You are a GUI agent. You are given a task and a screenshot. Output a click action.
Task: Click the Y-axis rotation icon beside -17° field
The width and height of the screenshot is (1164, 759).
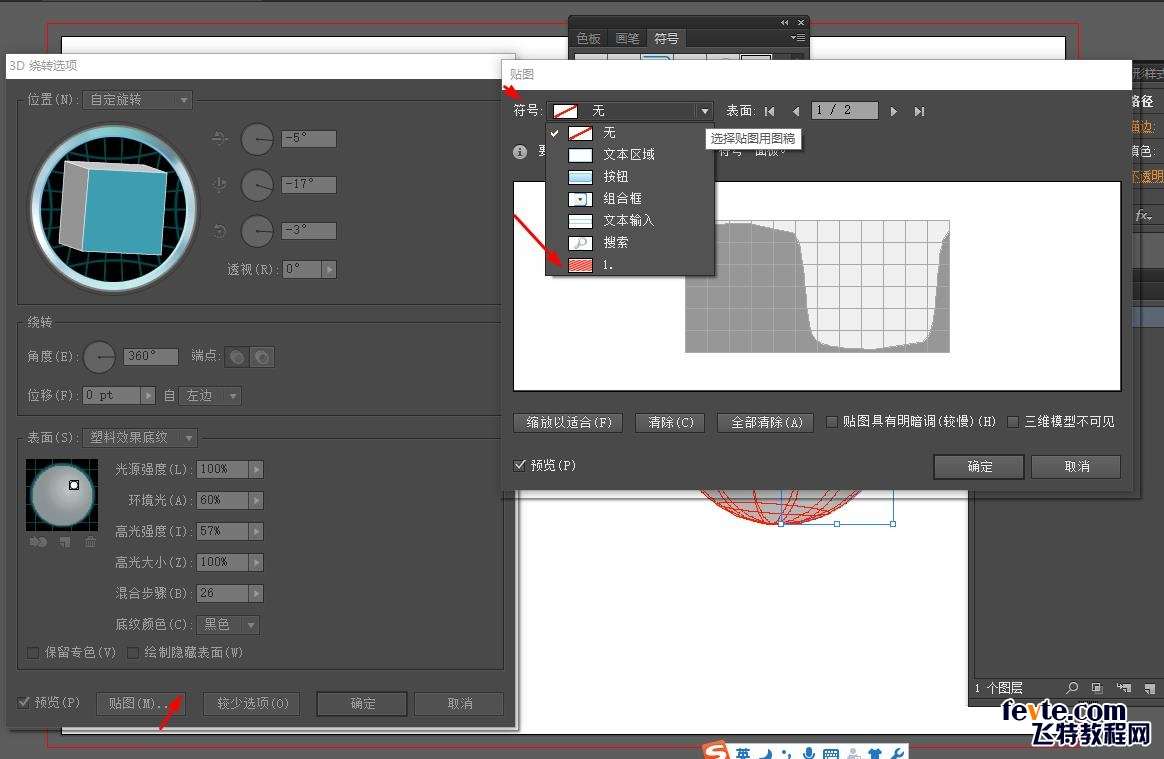coord(220,184)
